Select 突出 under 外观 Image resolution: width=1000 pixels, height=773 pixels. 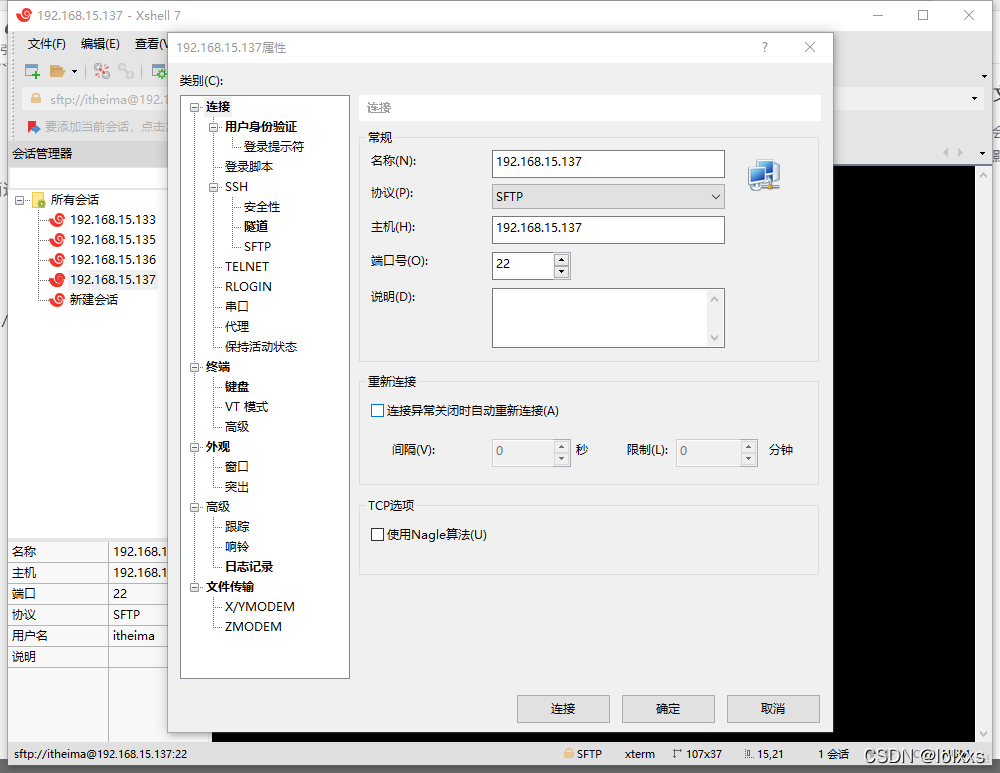pyautogui.click(x=237, y=487)
